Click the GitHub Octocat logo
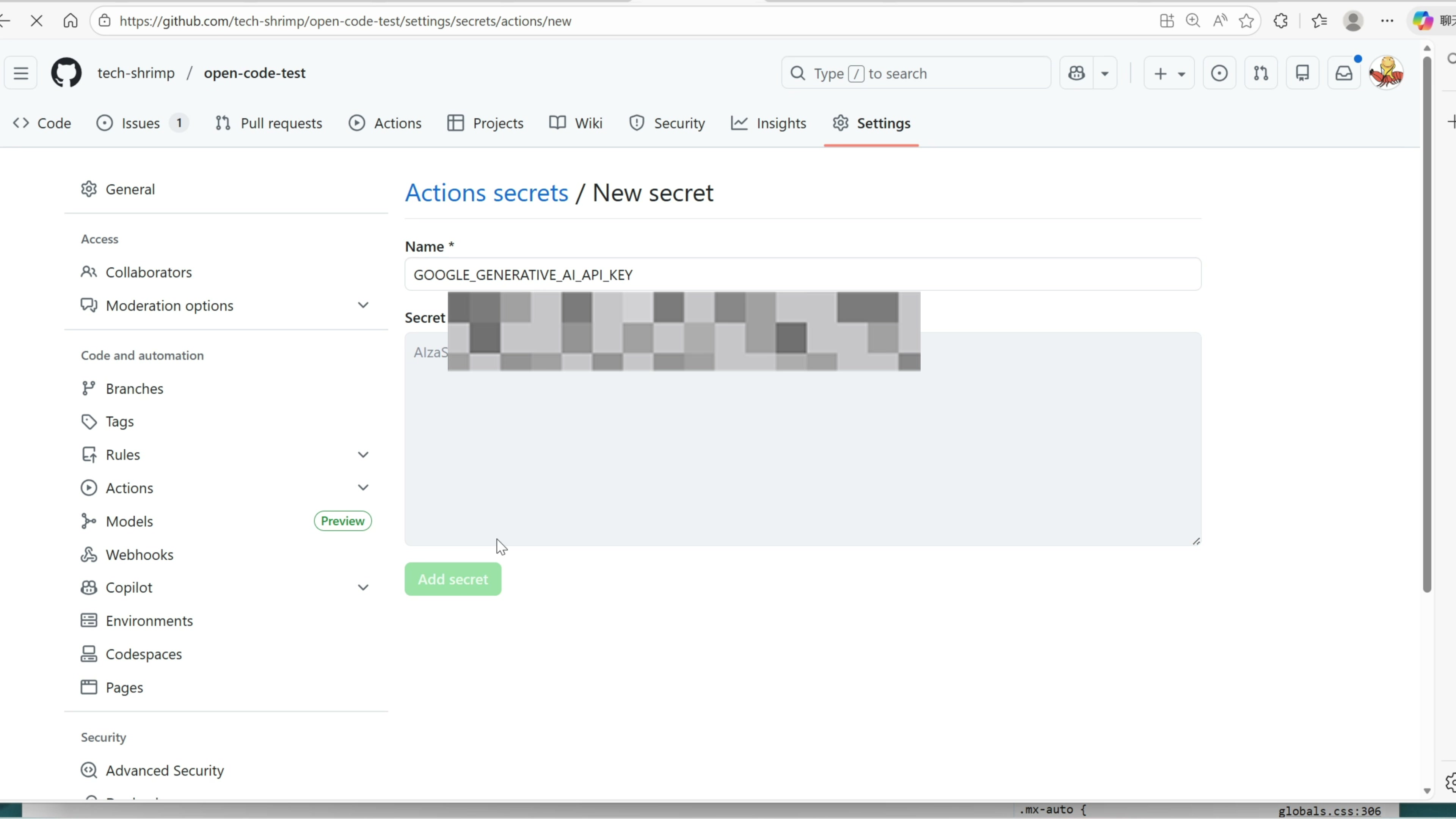 tap(66, 73)
